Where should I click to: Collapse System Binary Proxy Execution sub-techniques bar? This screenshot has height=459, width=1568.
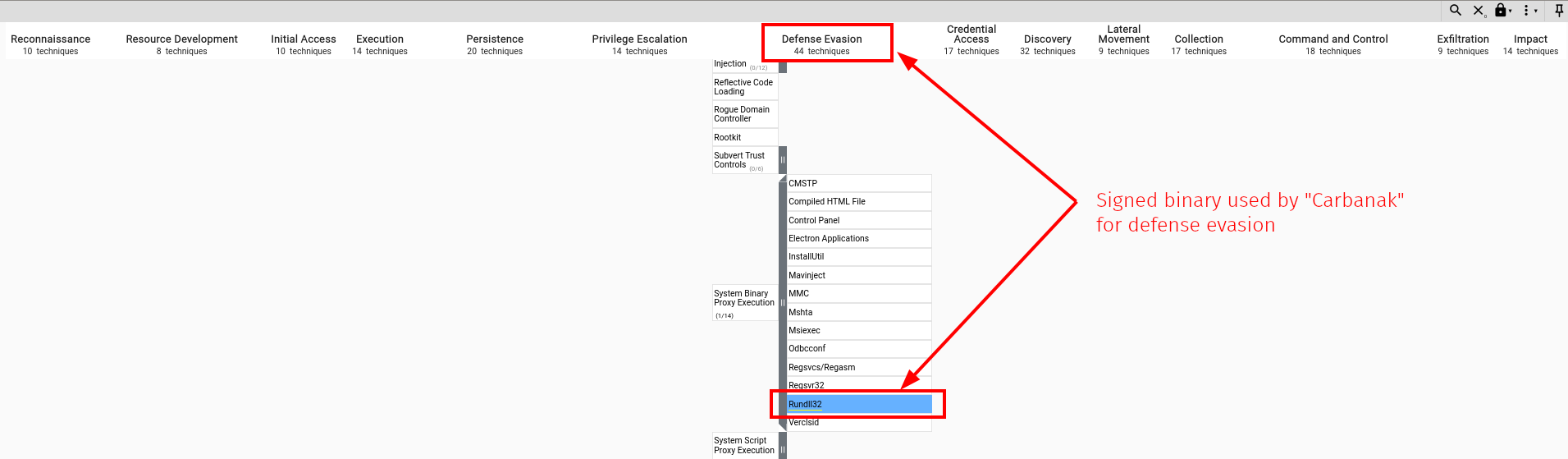click(x=783, y=303)
